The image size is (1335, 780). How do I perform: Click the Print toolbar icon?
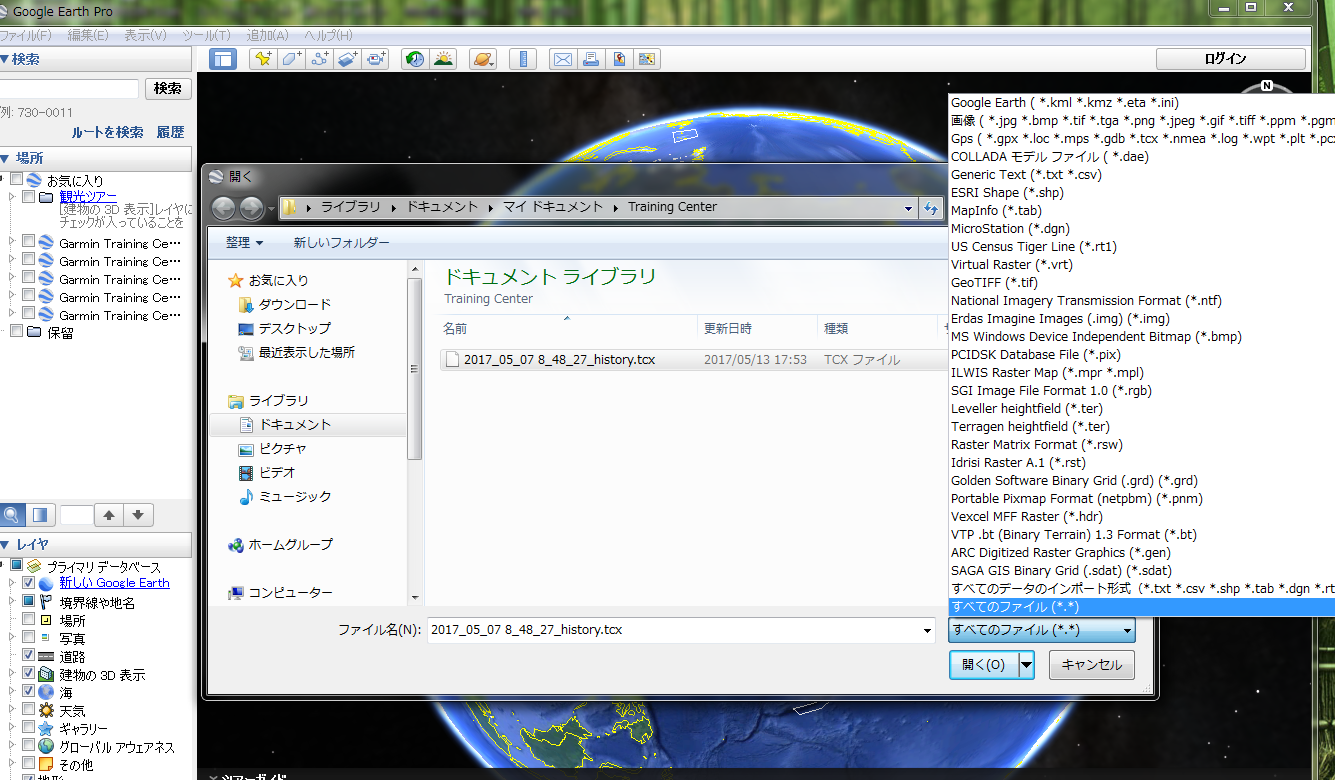click(591, 59)
